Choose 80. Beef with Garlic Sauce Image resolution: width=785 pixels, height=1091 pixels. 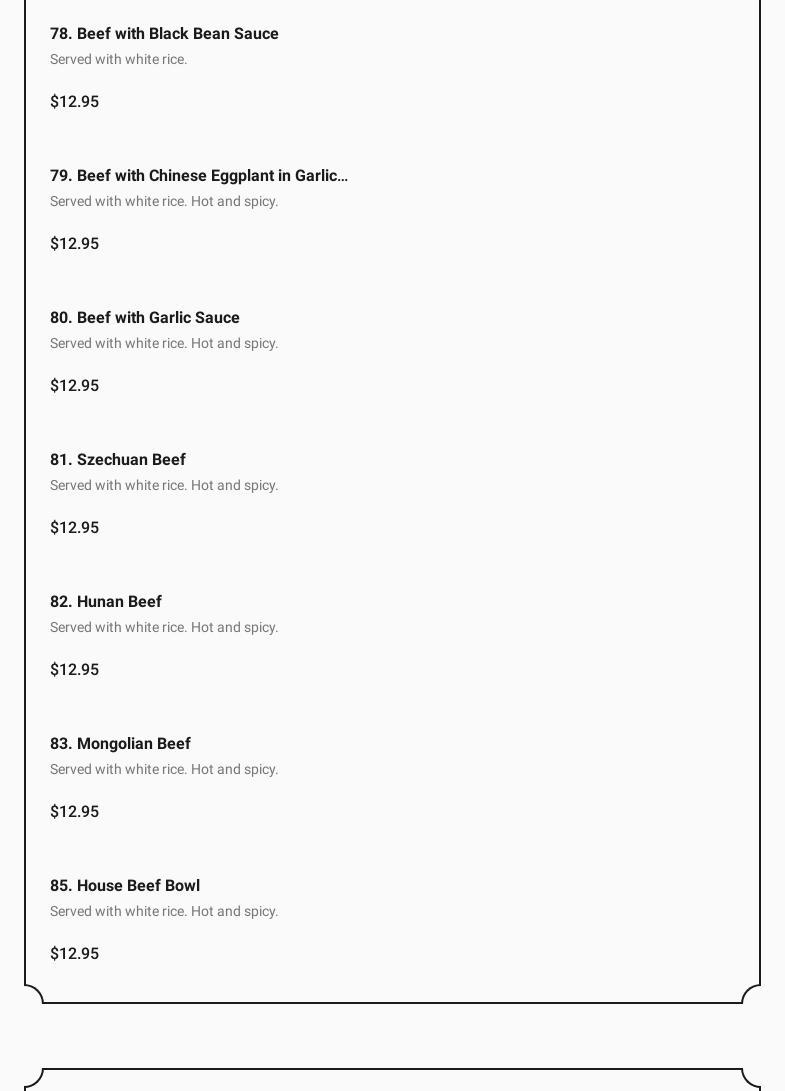coord(145,318)
